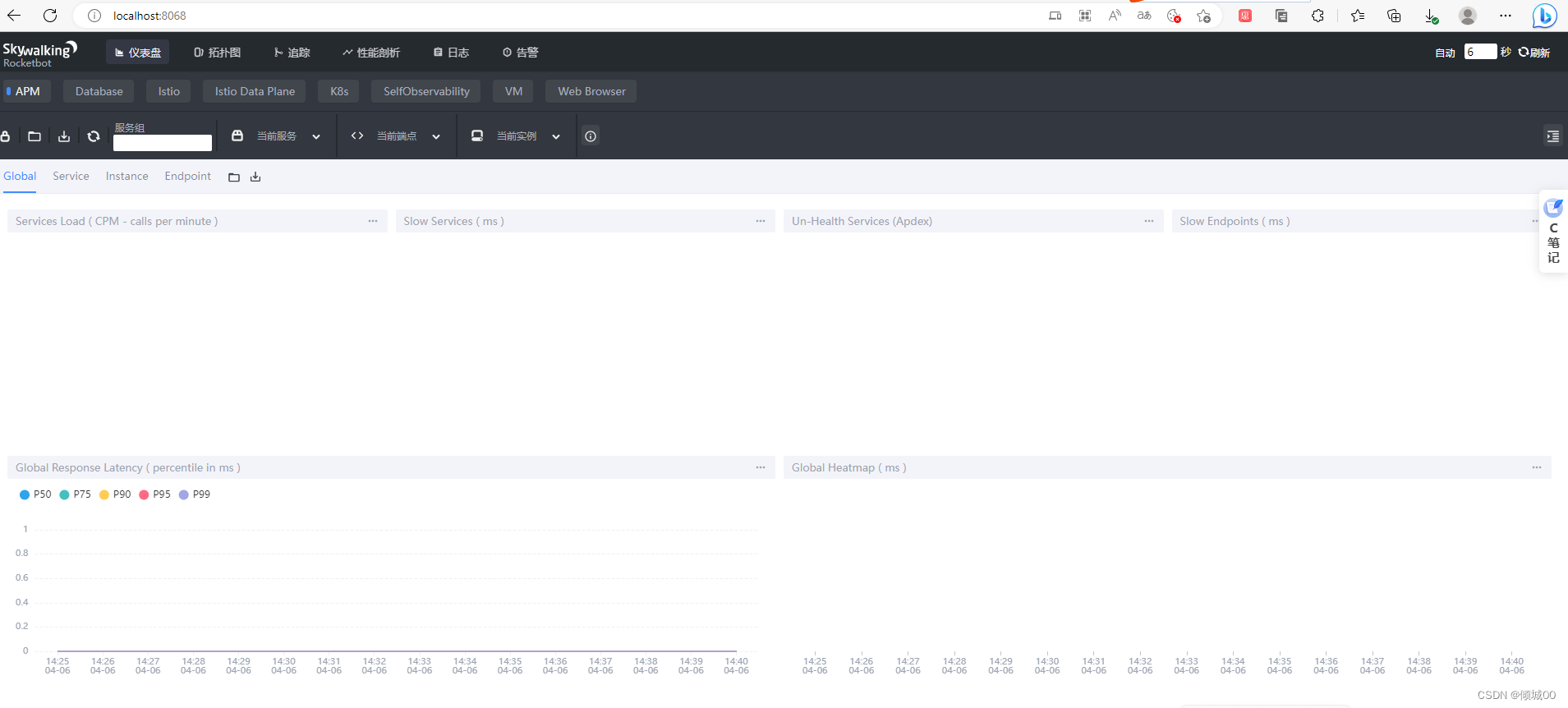Open browser extensions puzzle icon

click(x=1317, y=16)
